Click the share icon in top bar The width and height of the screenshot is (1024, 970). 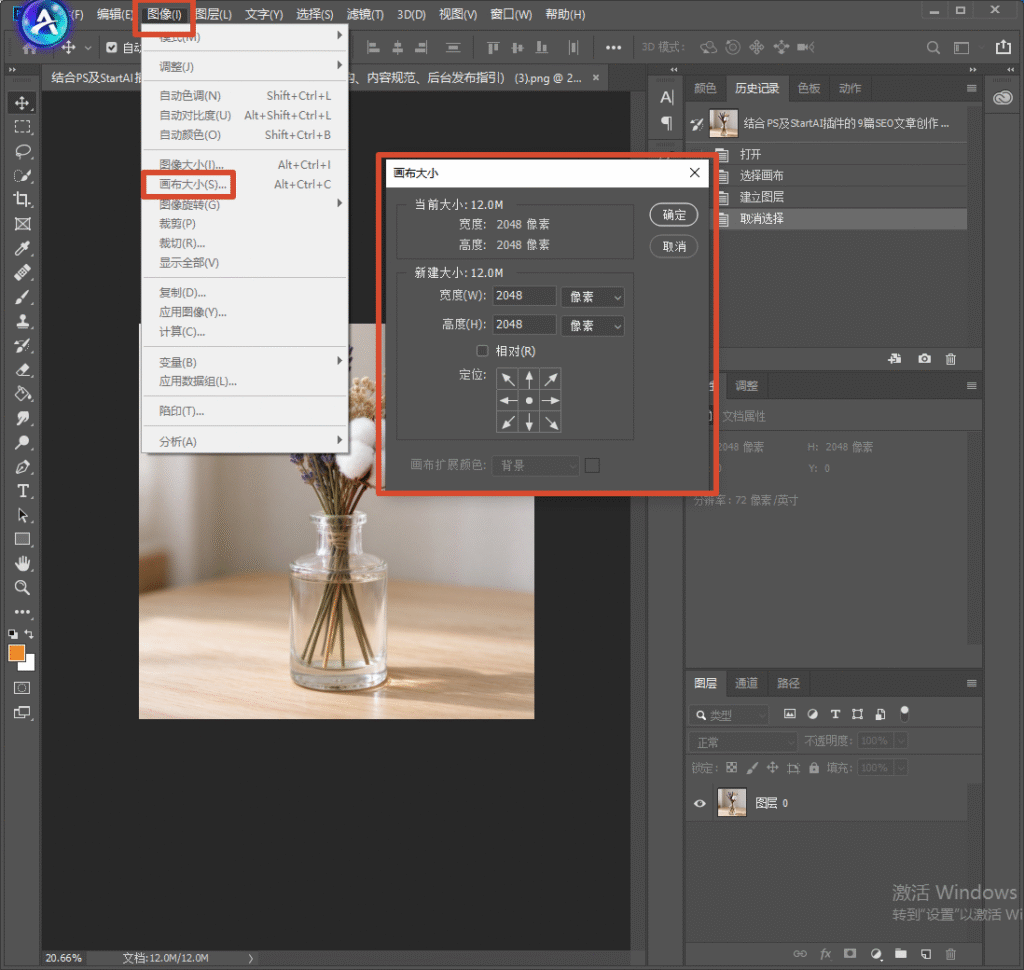pyautogui.click(x=1003, y=47)
